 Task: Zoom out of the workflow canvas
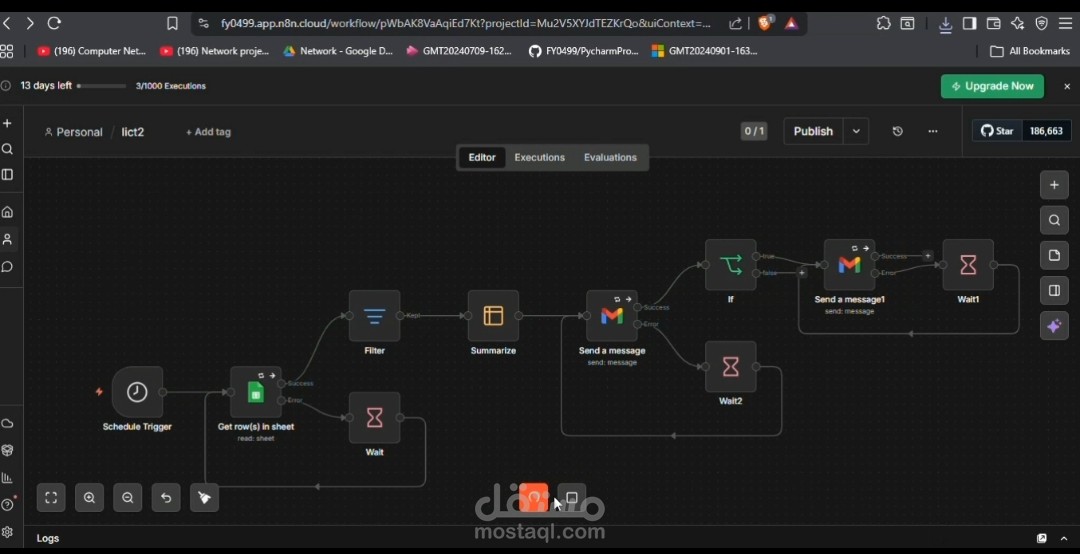point(127,497)
